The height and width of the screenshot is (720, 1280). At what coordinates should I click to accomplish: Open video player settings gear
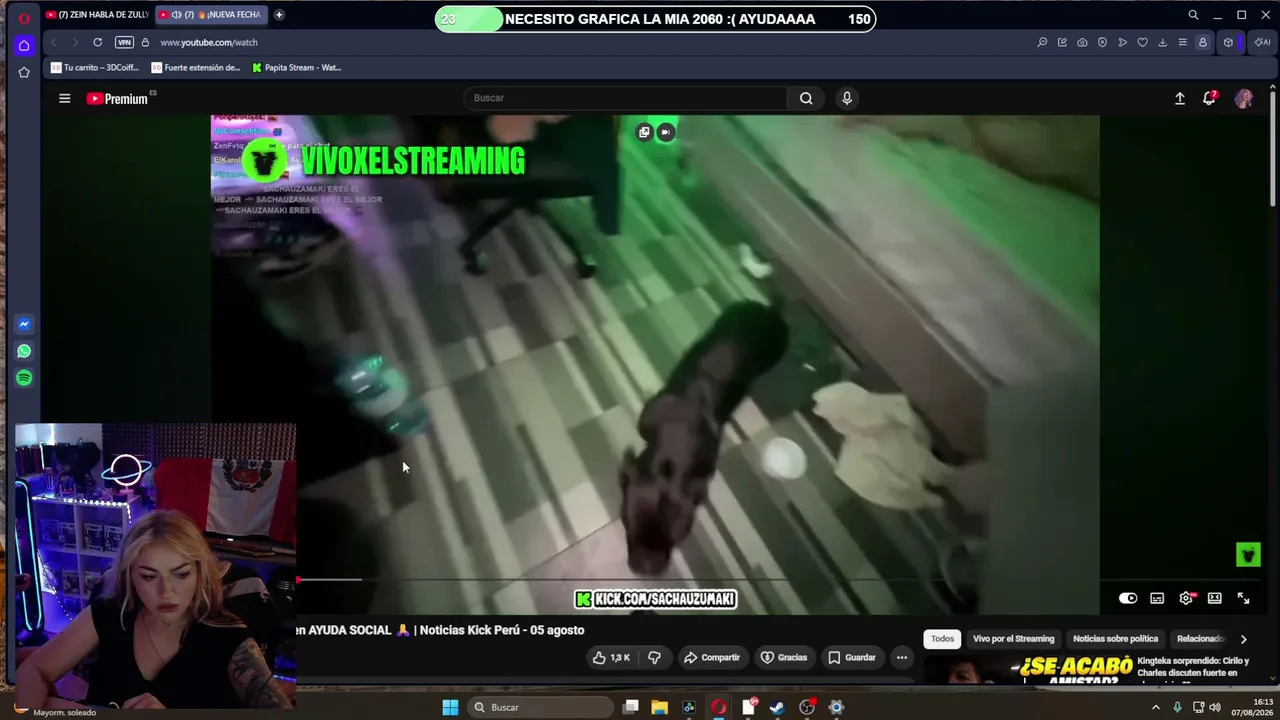pos(1186,598)
